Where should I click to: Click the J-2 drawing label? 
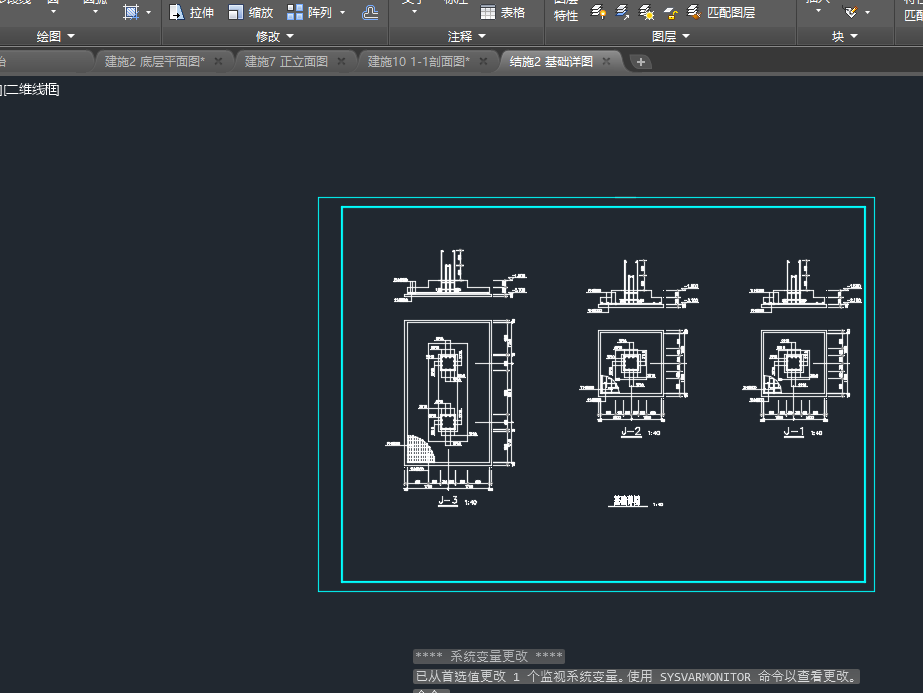[x=631, y=432]
